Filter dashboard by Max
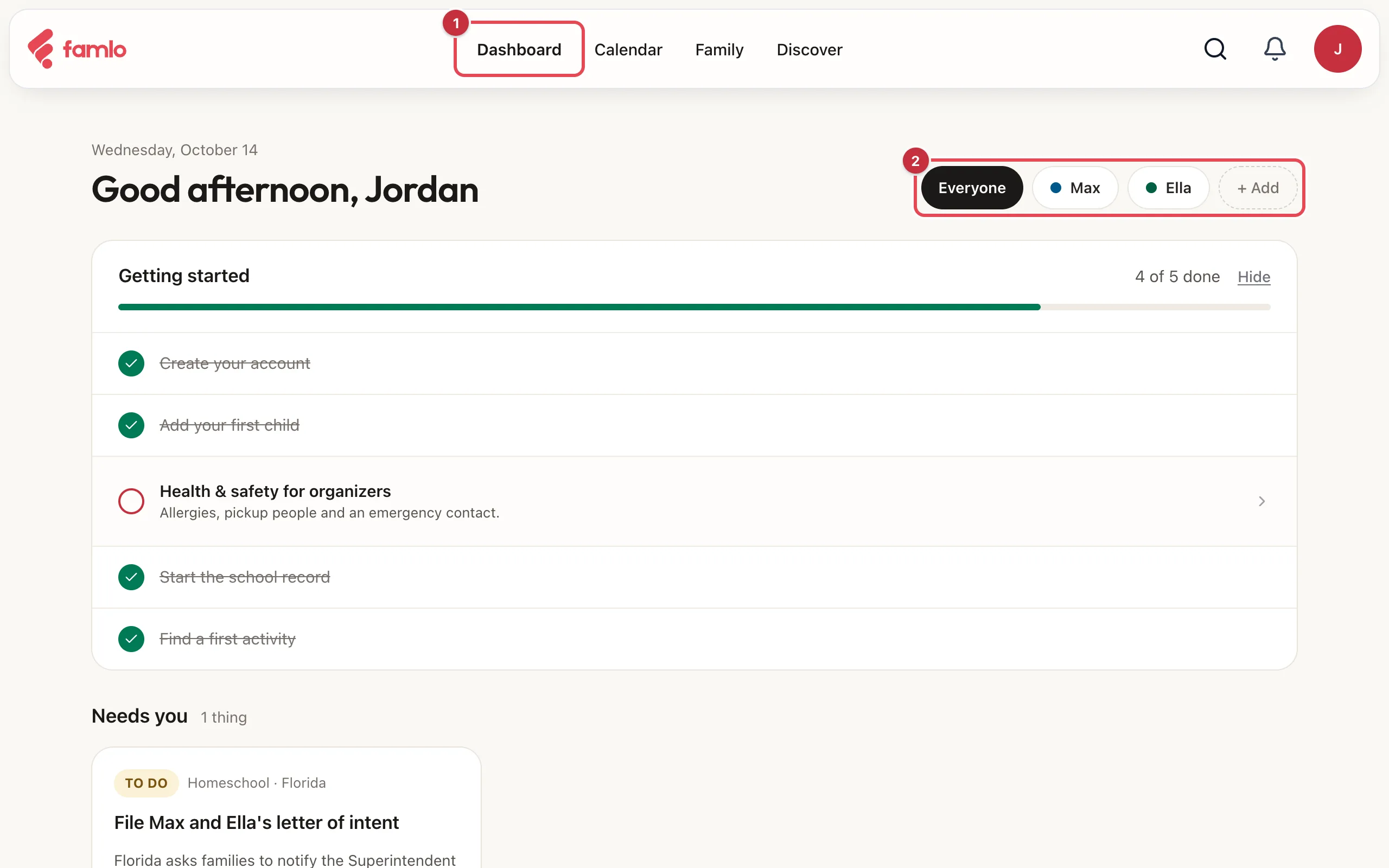Viewport: 1389px width, 868px height. click(x=1075, y=188)
